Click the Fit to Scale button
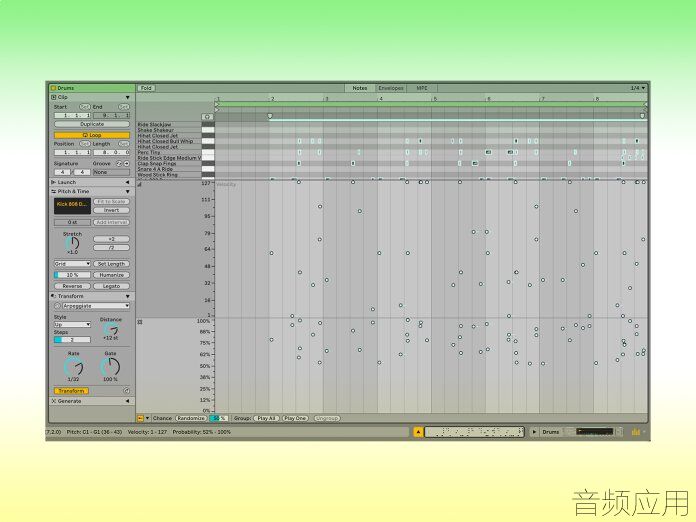The image size is (696, 522). coord(111,202)
